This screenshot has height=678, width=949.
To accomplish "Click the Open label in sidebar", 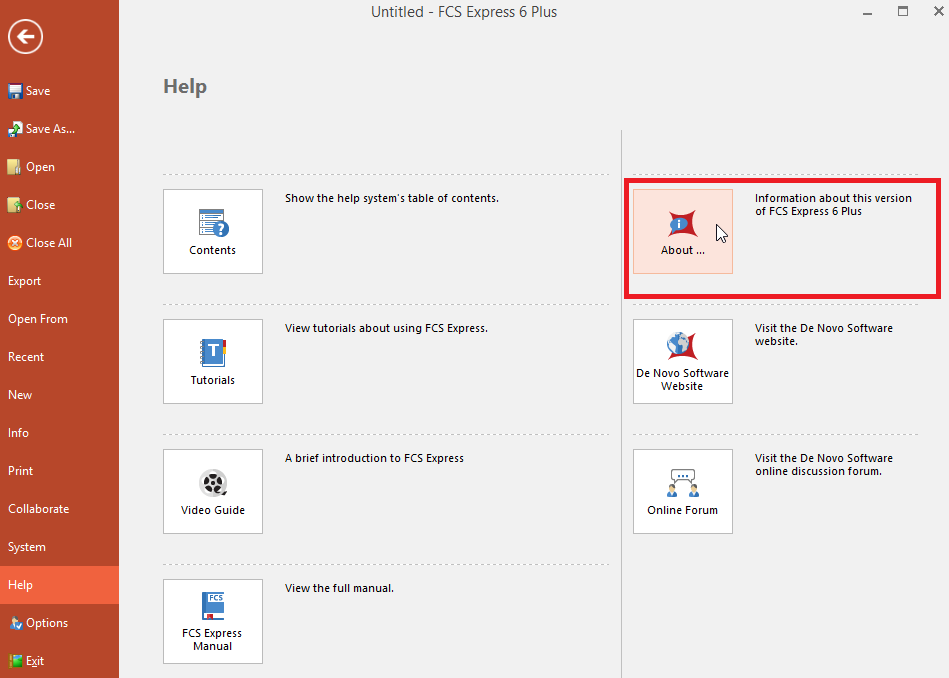I will pyautogui.click(x=40, y=168).
